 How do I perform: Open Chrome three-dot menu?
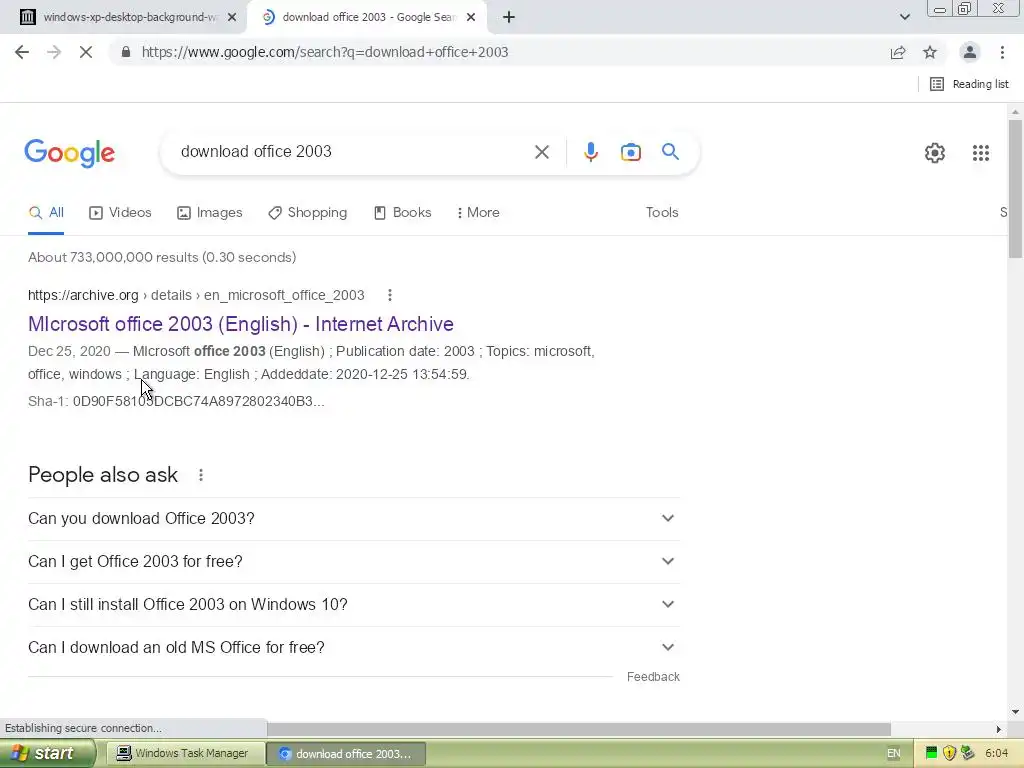(x=1002, y=52)
